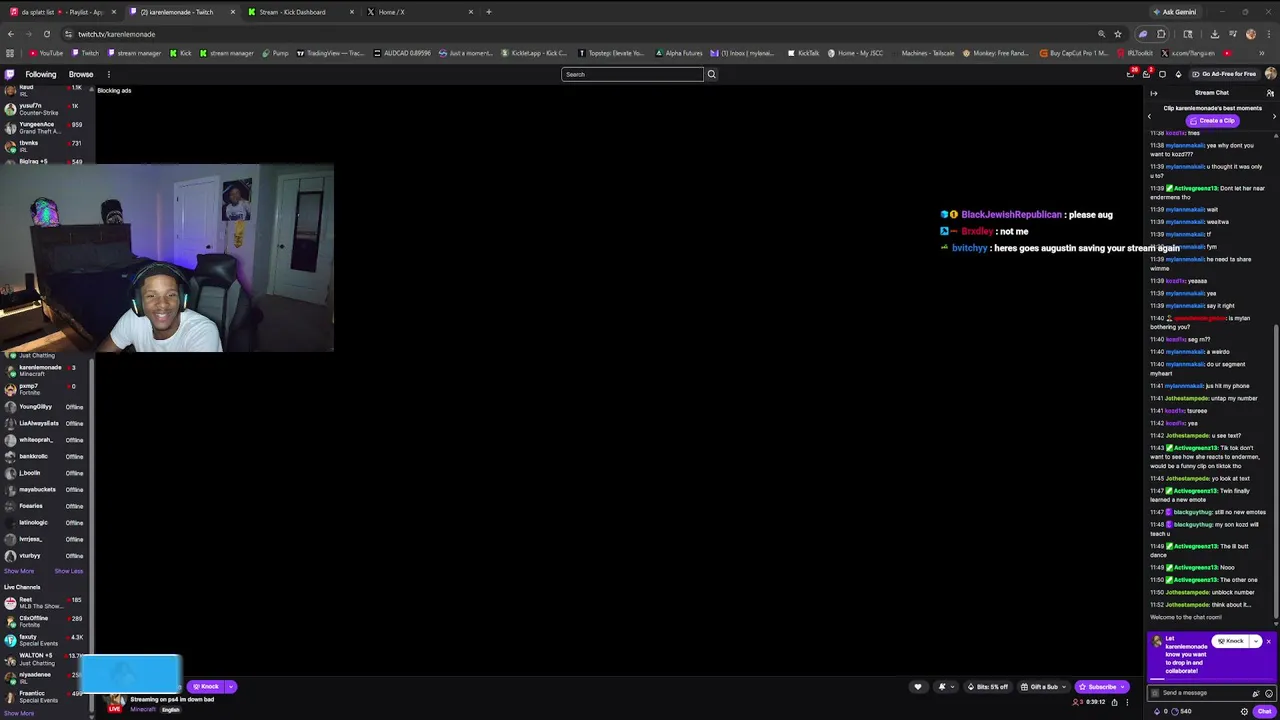Screen dimensions: 1280x720
Task: Open faxuty channel in Live Channels
Action: tap(45, 640)
